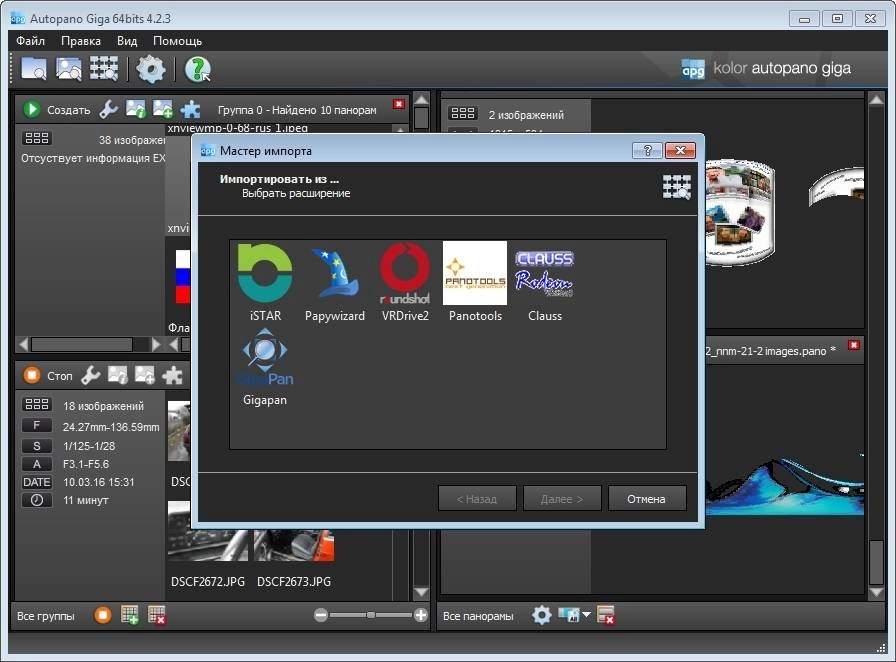Start the Создать play button for Группа 0
The height and width of the screenshot is (662, 896).
point(31,109)
